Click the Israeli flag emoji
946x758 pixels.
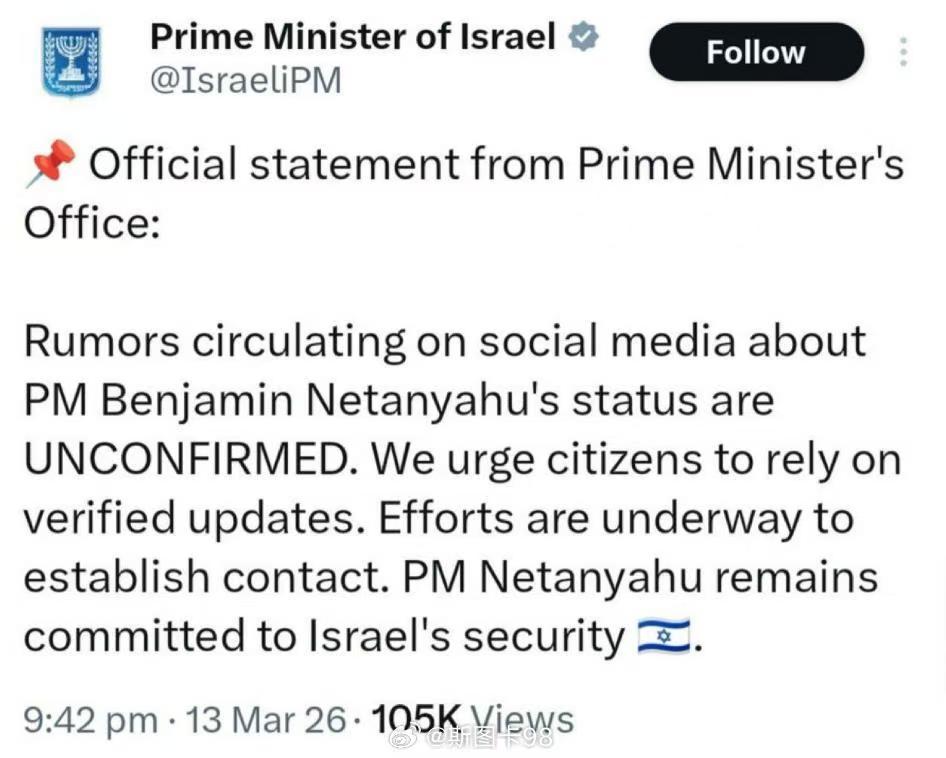pos(664,637)
